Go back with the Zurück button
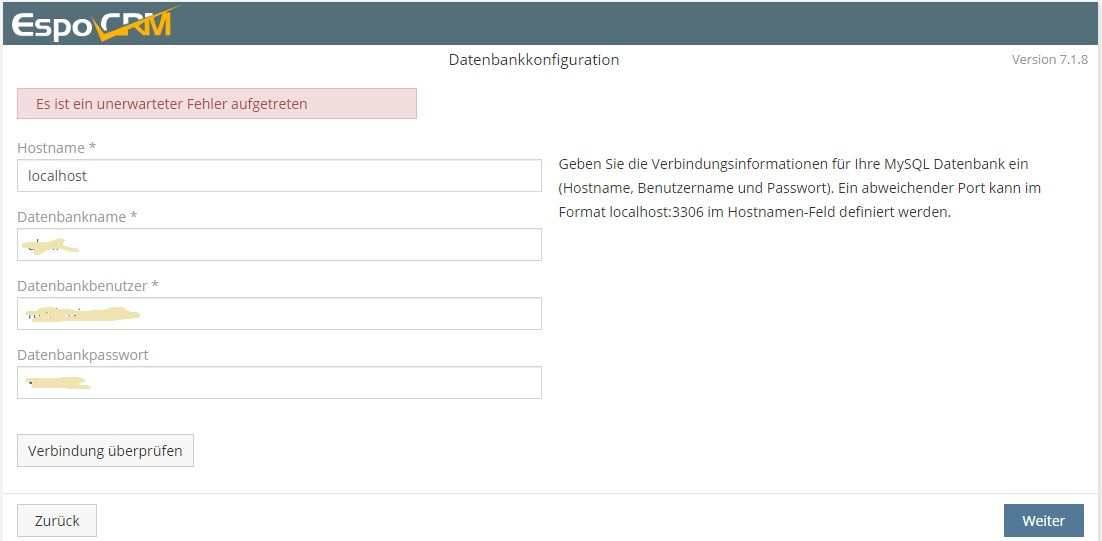 pyautogui.click(x=57, y=520)
